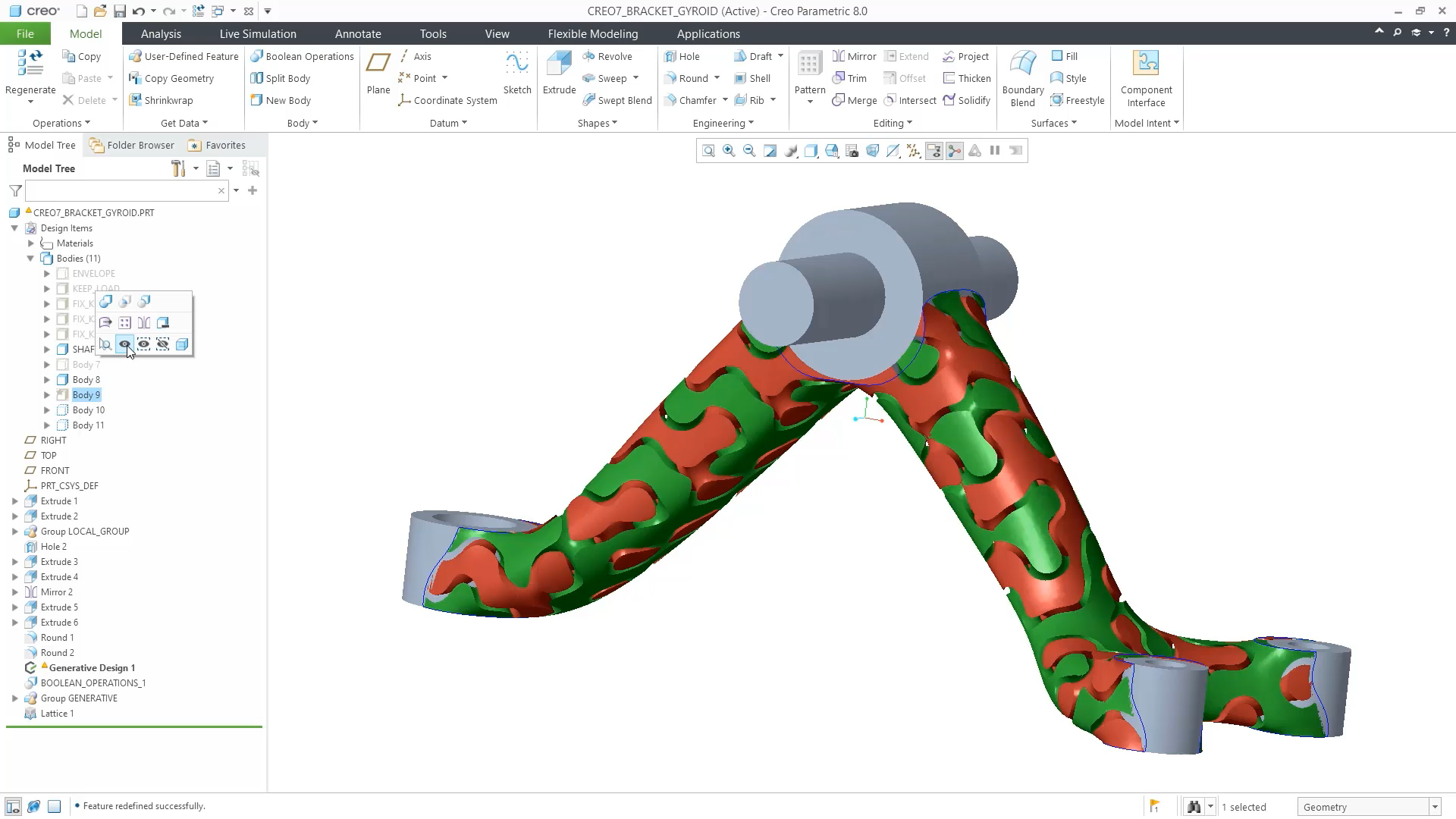Click the Perspective View icon
This screenshot has height=819, width=1456.
click(872, 151)
